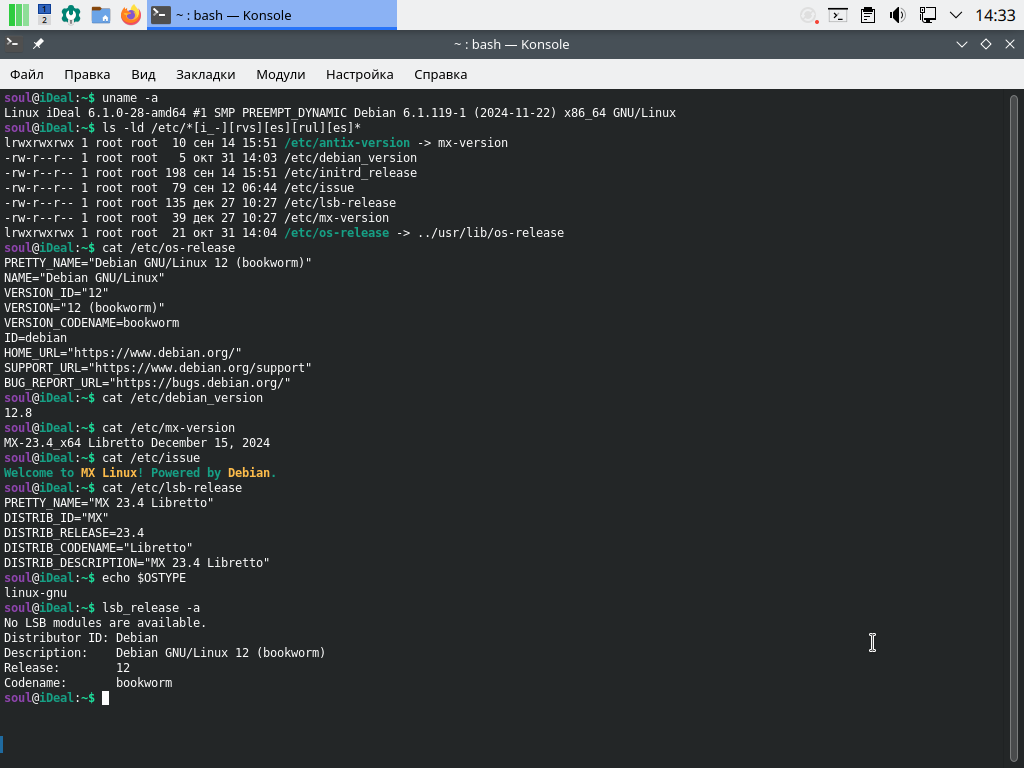The image size is (1024, 768).
Task: Launch the green MX Tools gear icon
Action: point(71,14)
